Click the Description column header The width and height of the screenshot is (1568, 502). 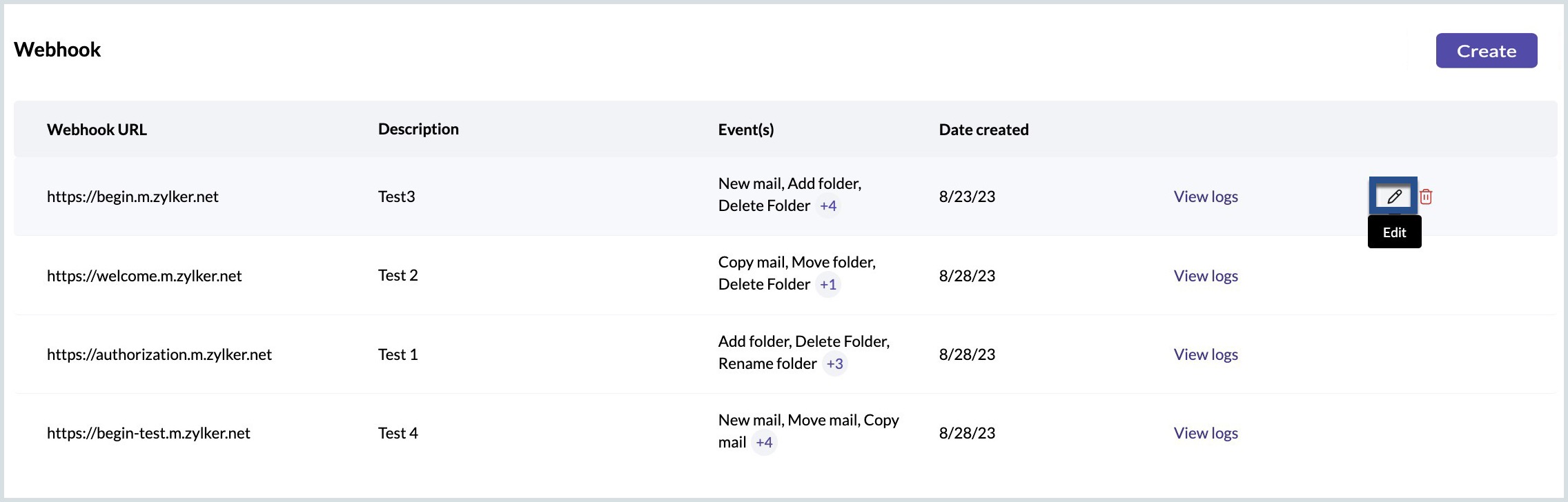click(418, 129)
